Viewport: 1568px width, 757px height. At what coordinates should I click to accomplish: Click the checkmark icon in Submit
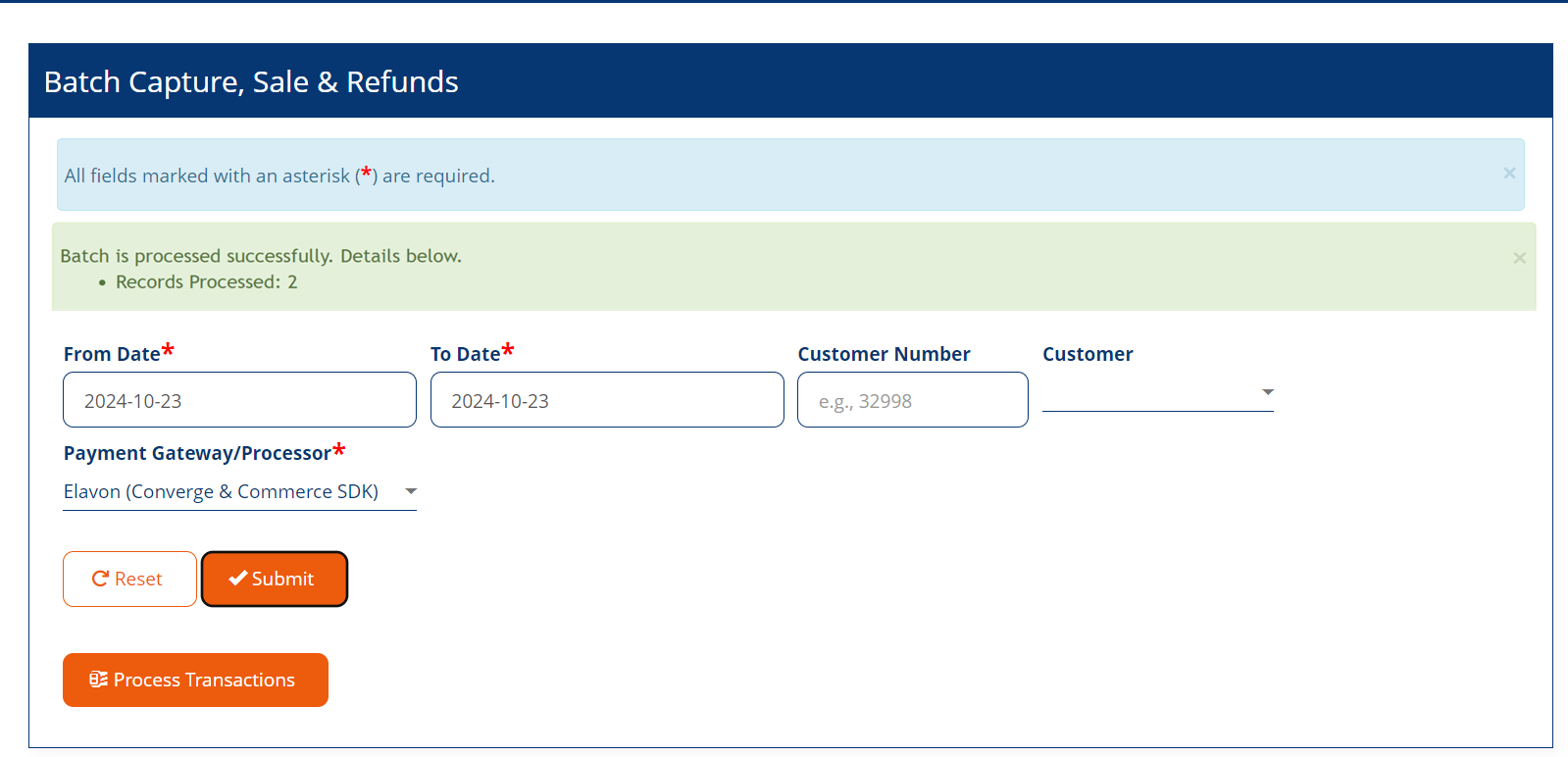coord(237,579)
